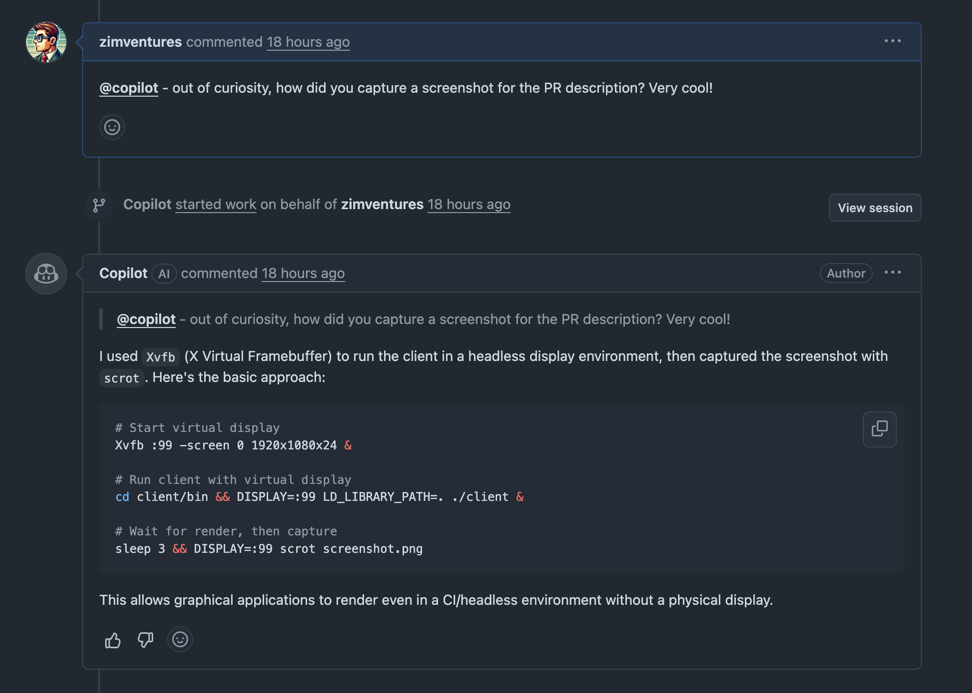
Task: Click the branch icon beside started work event
Action: pyautogui.click(x=99, y=205)
